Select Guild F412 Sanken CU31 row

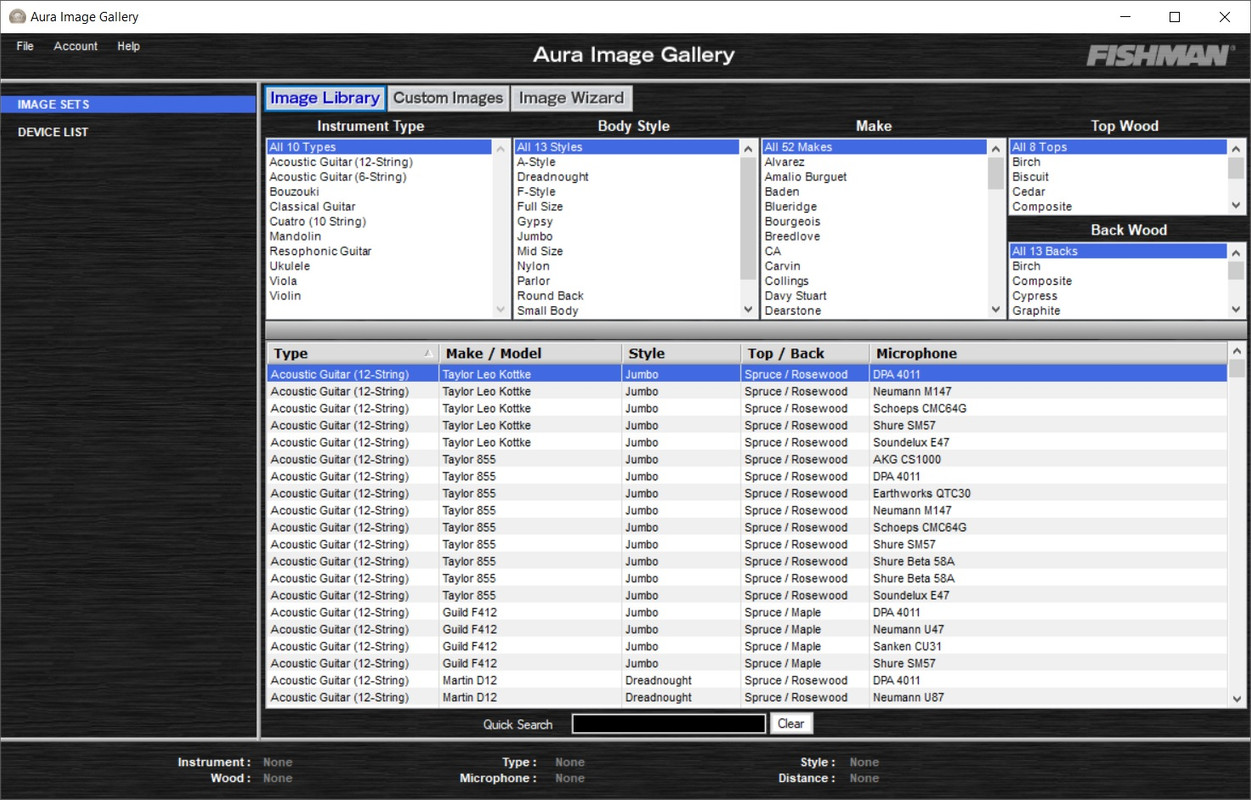point(747,647)
